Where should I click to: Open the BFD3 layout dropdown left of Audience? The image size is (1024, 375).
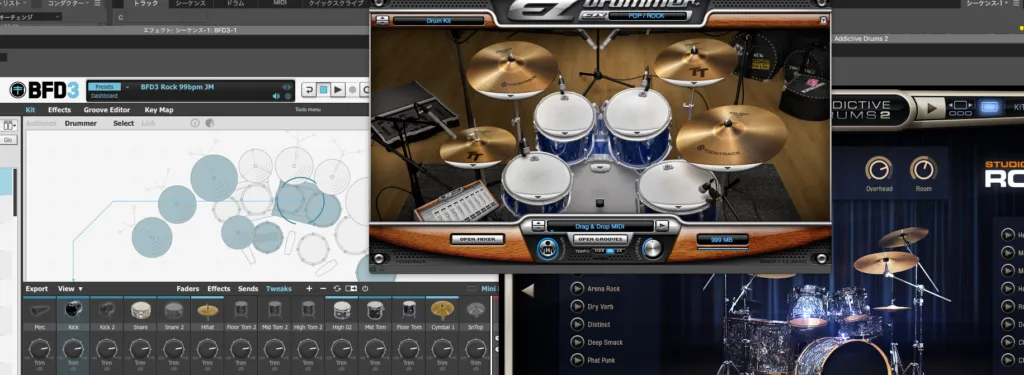click(x=9, y=125)
